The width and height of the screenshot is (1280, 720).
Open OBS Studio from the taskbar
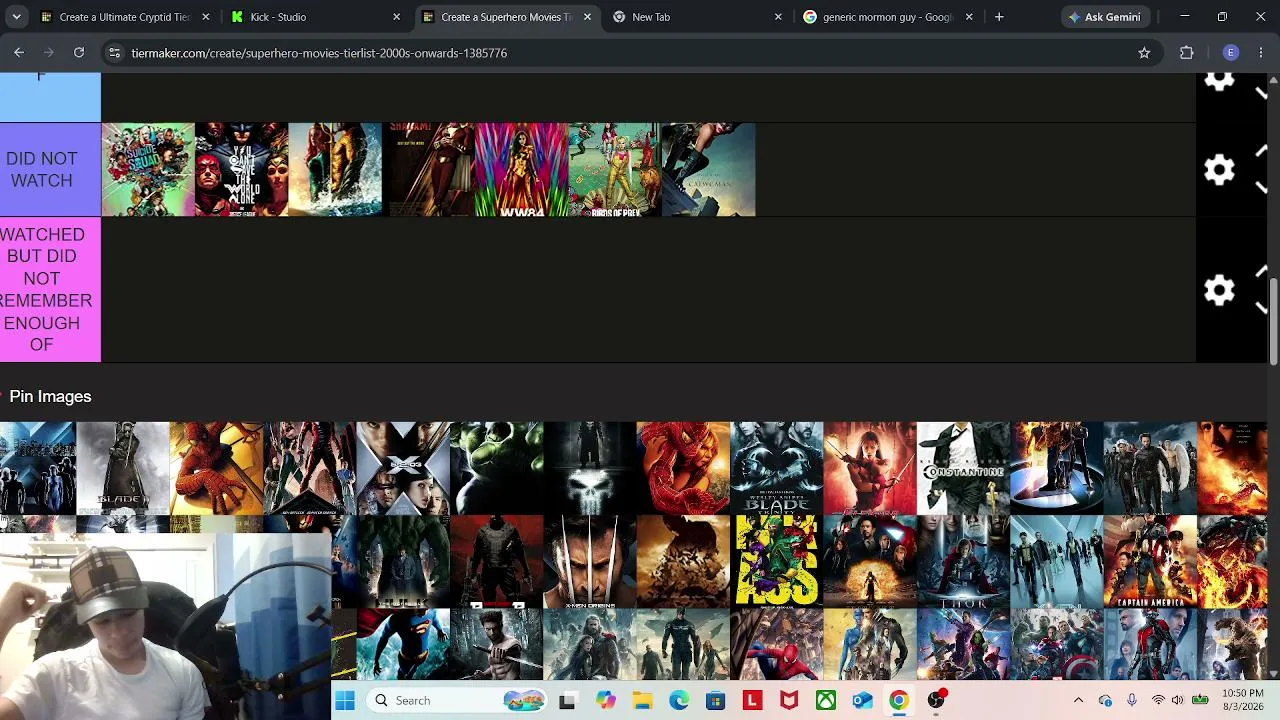click(x=936, y=701)
